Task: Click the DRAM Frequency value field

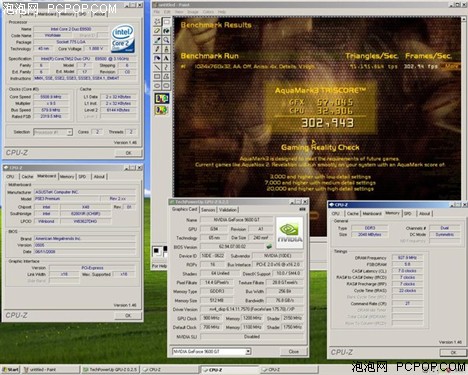Action: (407, 257)
